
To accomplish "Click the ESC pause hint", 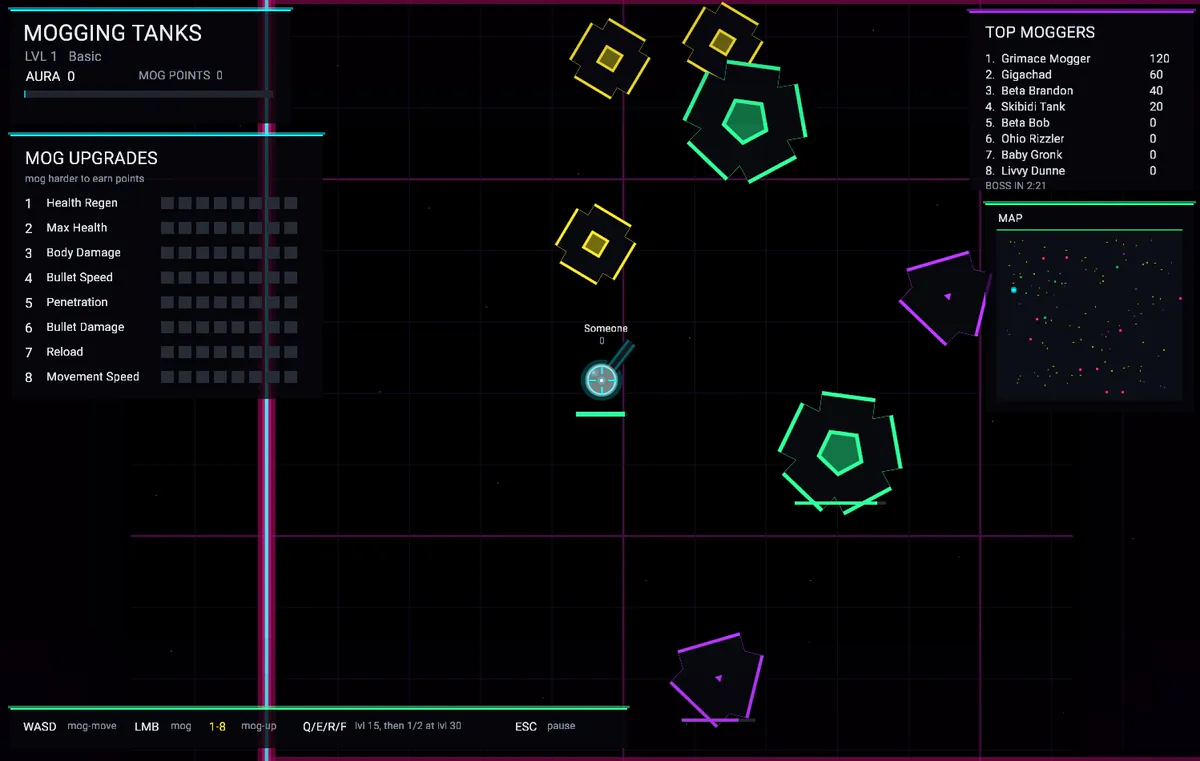I will [x=545, y=726].
